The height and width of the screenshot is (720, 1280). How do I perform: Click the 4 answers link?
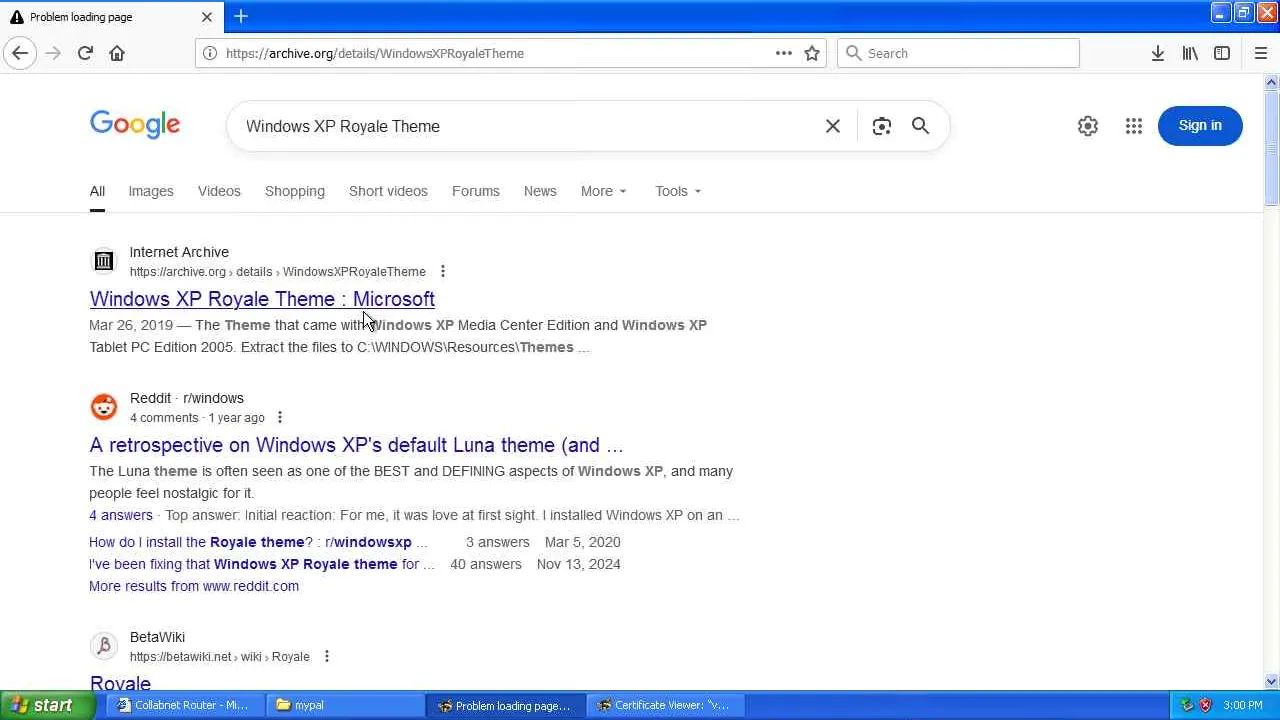121,515
